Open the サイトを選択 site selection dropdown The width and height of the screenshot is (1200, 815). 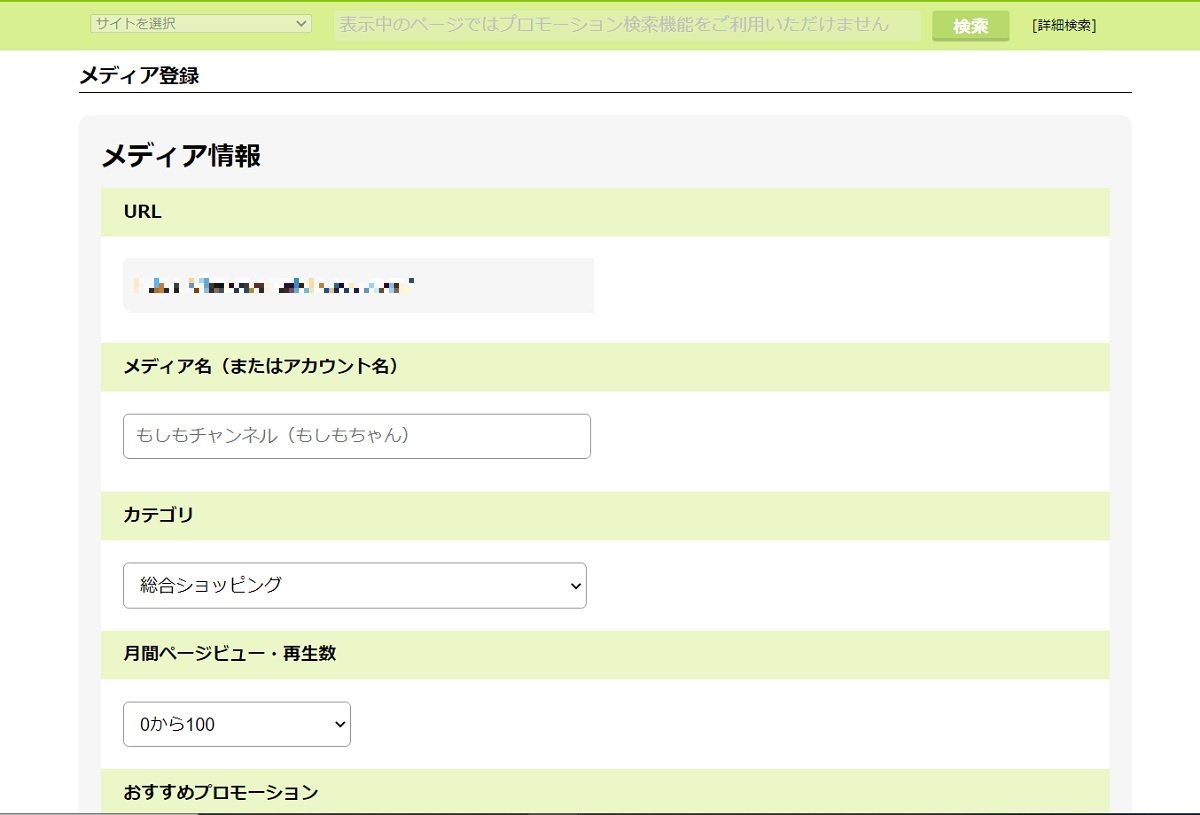point(200,23)
